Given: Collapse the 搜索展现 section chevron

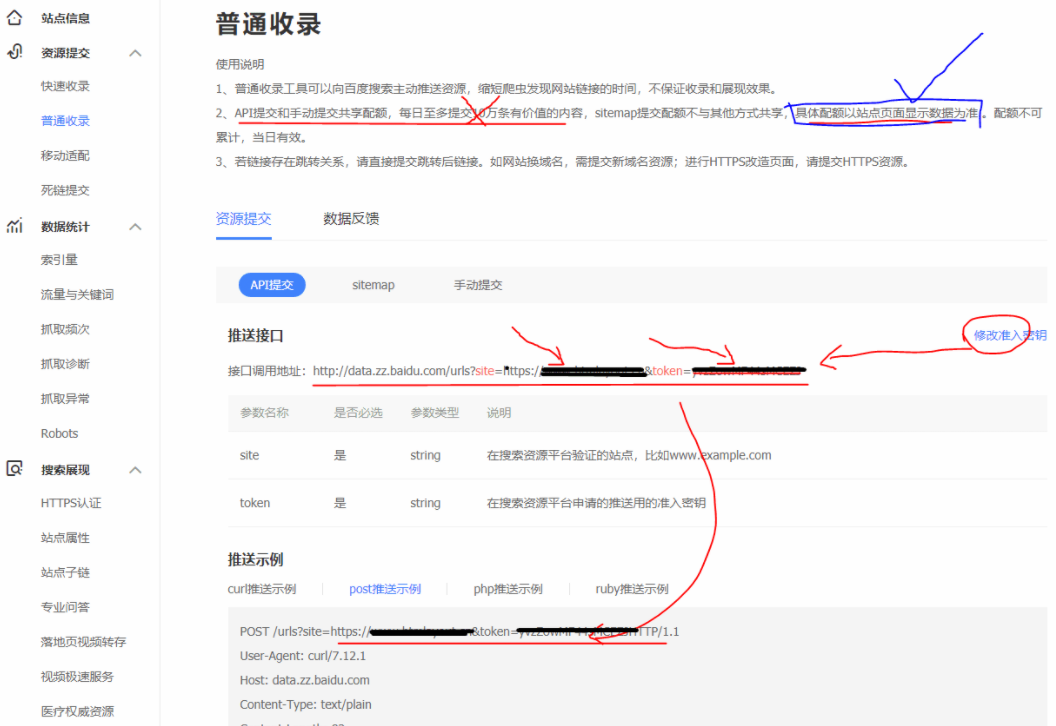Looking at the screenshot, I should click(135, 469).
